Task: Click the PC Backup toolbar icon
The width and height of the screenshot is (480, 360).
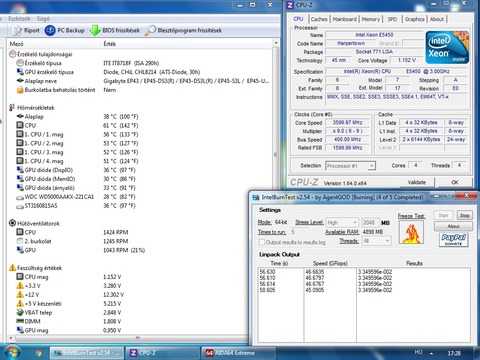Action: coord(50,31)
